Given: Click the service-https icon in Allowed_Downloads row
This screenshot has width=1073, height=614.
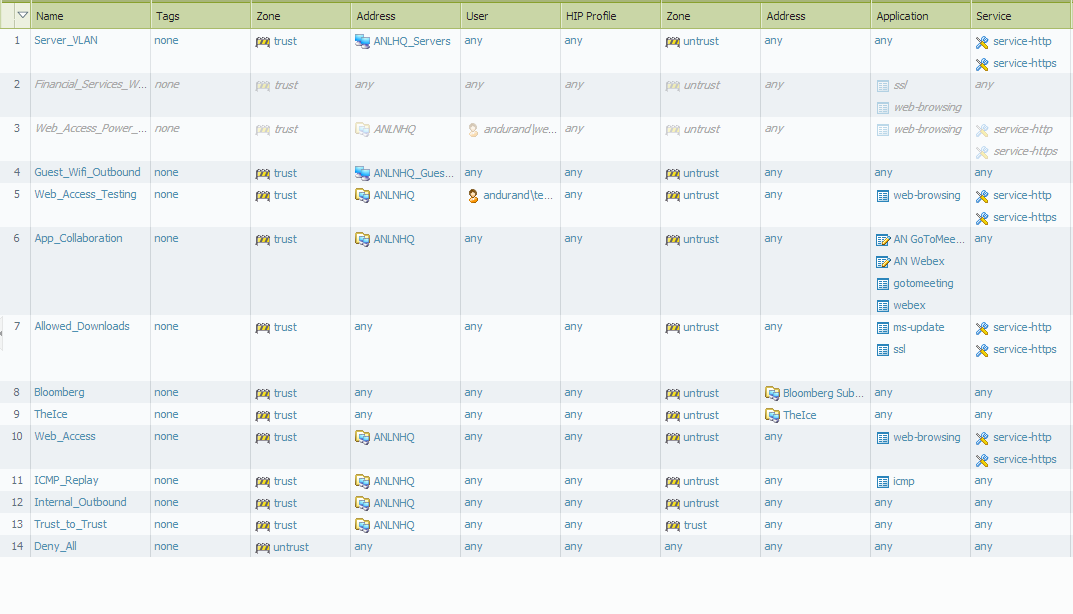Looking at the screenshot, I should tap(982, 350).
